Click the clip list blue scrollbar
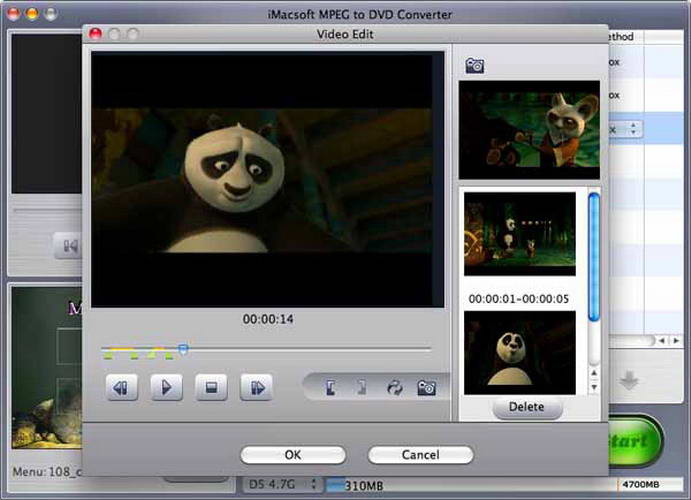This screenshot has width=691, height=500. (x=594, y=257)
